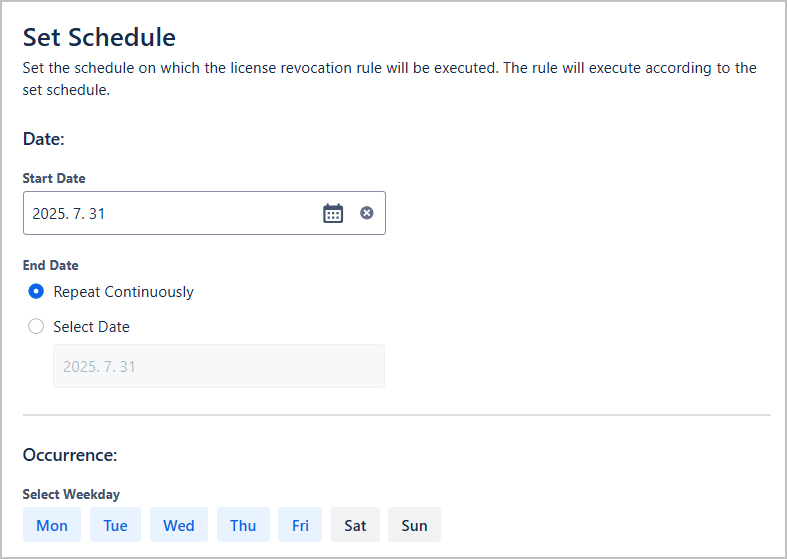Click the license revocation rule description text
The width and height of the screenshot is (787, 559).
coord(389,79)
